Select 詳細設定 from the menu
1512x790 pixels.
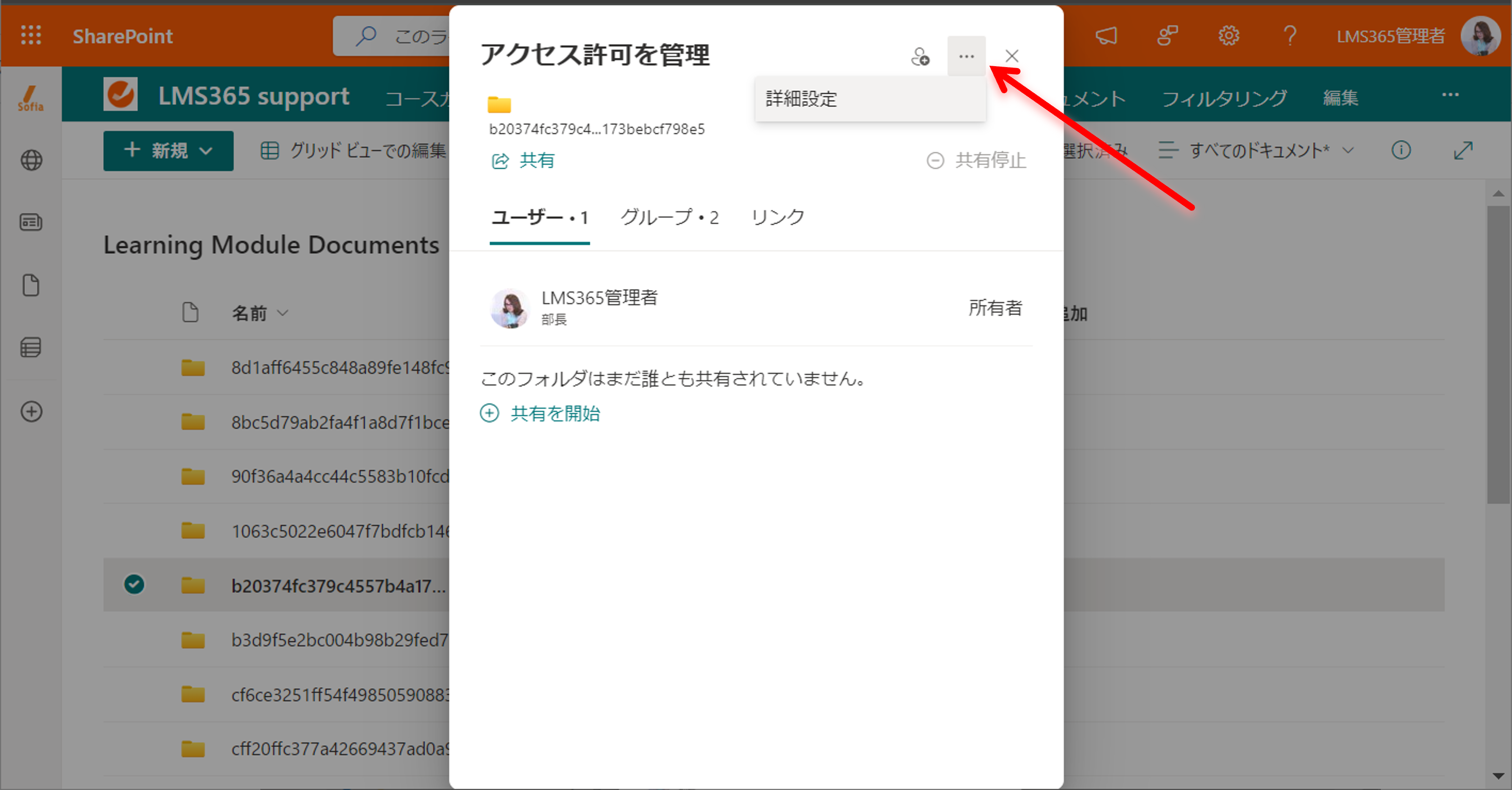click(x=870, y=99)
